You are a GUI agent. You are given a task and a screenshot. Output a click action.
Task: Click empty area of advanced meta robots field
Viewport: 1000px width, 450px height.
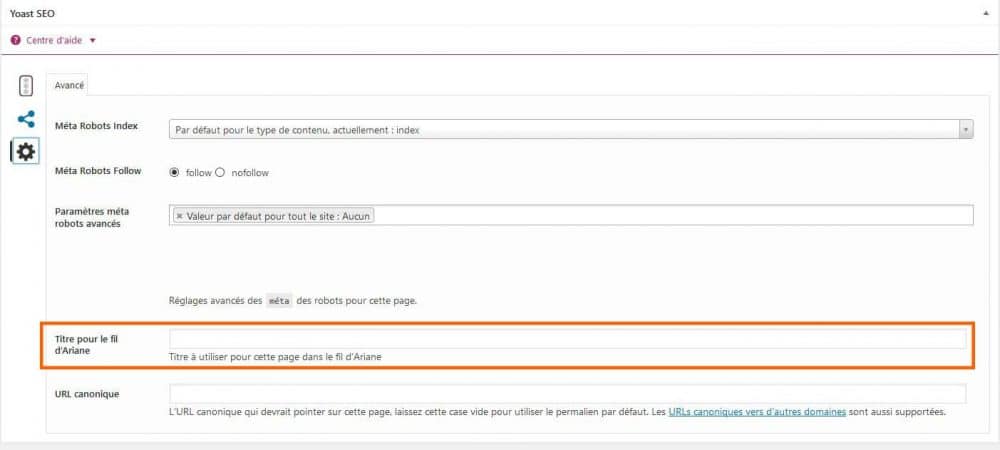tap(670, 215)
